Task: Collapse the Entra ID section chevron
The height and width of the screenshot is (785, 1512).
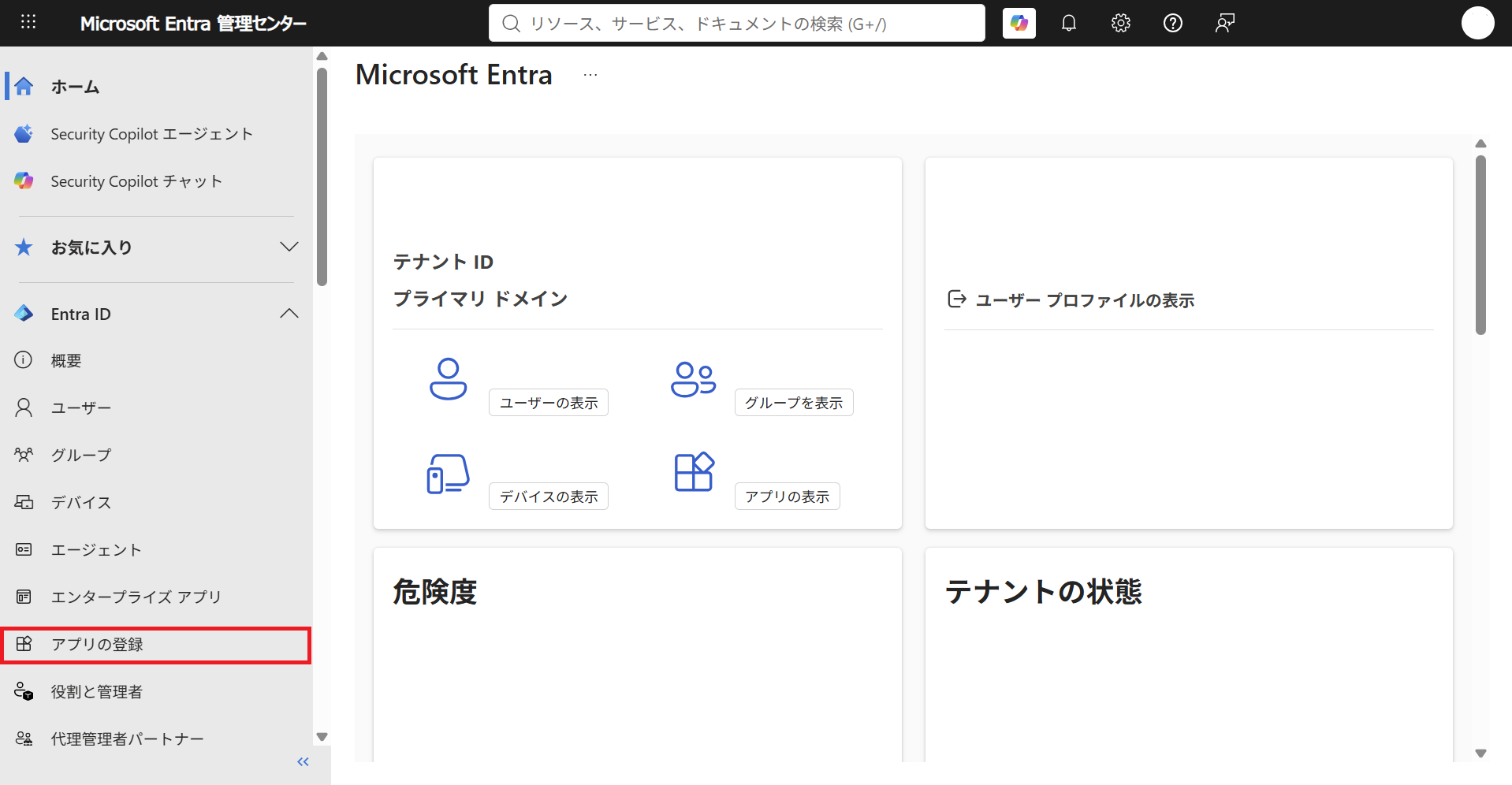Action: (289, 313)
